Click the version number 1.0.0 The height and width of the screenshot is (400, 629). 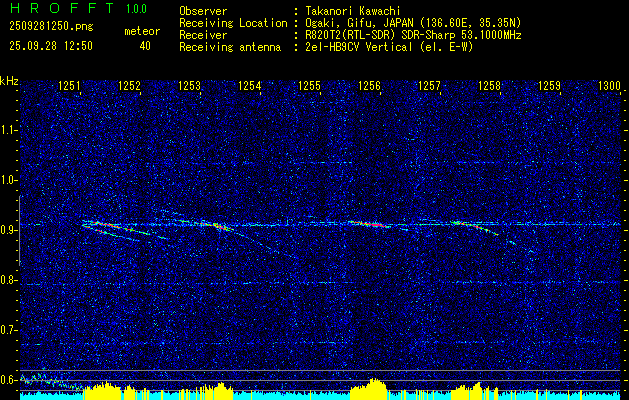click(136, 9)
